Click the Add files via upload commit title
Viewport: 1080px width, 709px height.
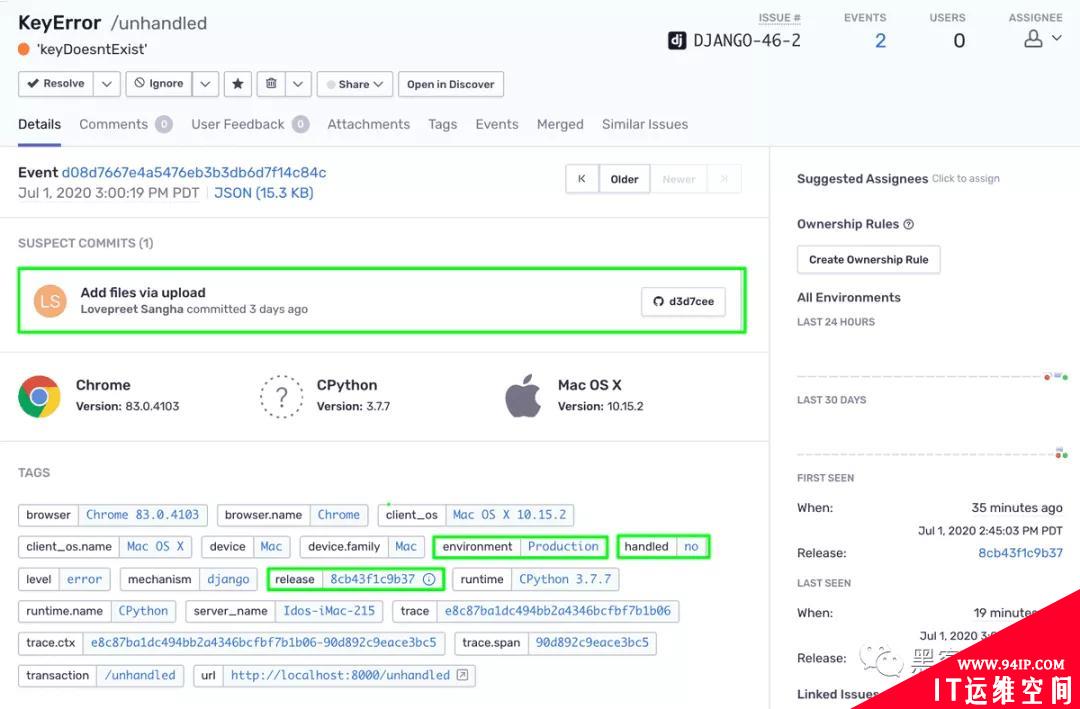(x=143, y=293)
